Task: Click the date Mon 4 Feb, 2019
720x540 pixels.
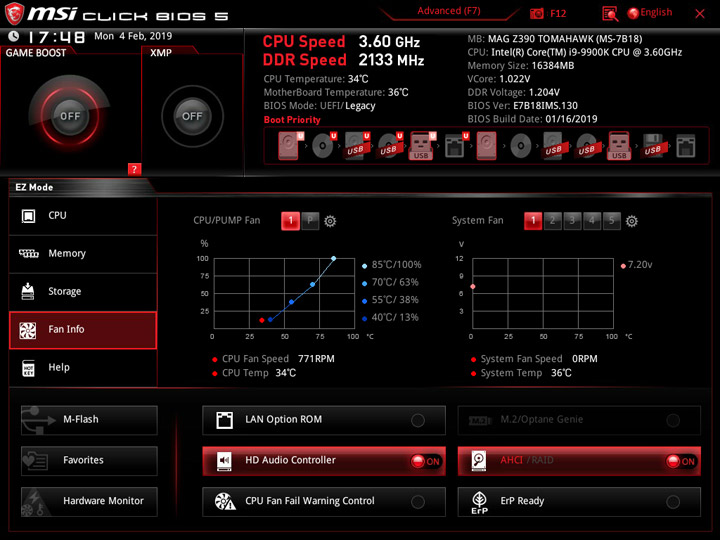Action: pos(133,36)
